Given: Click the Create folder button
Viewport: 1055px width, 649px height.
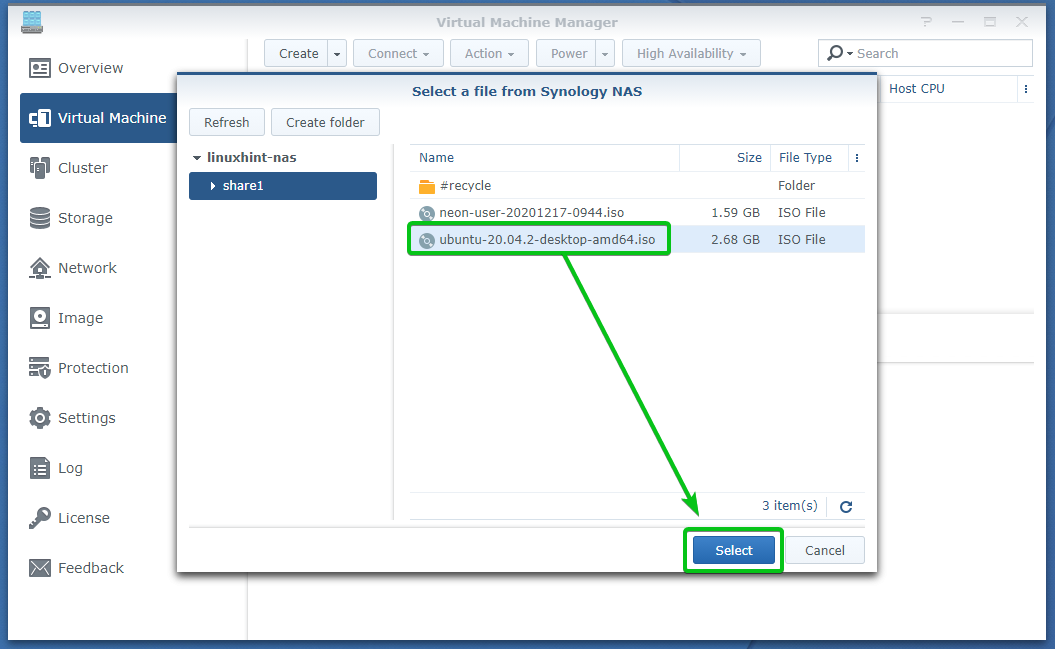Looking at the screenshot, I should point(325,122).
